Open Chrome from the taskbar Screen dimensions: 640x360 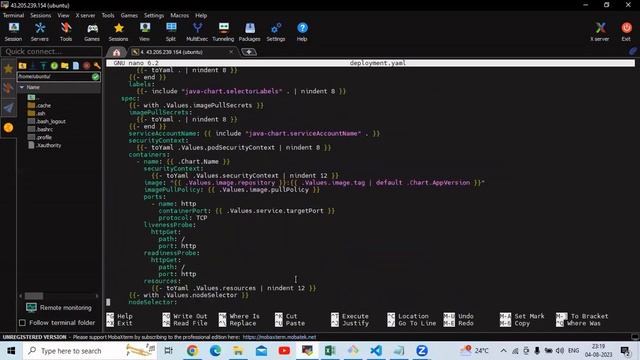[x=192, y=351]
